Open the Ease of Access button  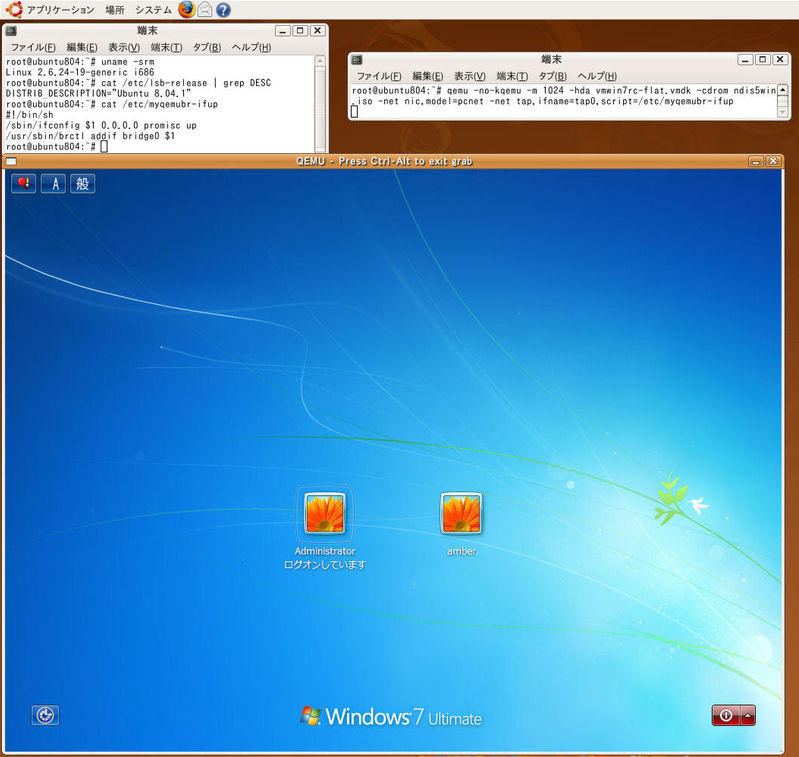(45, 715)
